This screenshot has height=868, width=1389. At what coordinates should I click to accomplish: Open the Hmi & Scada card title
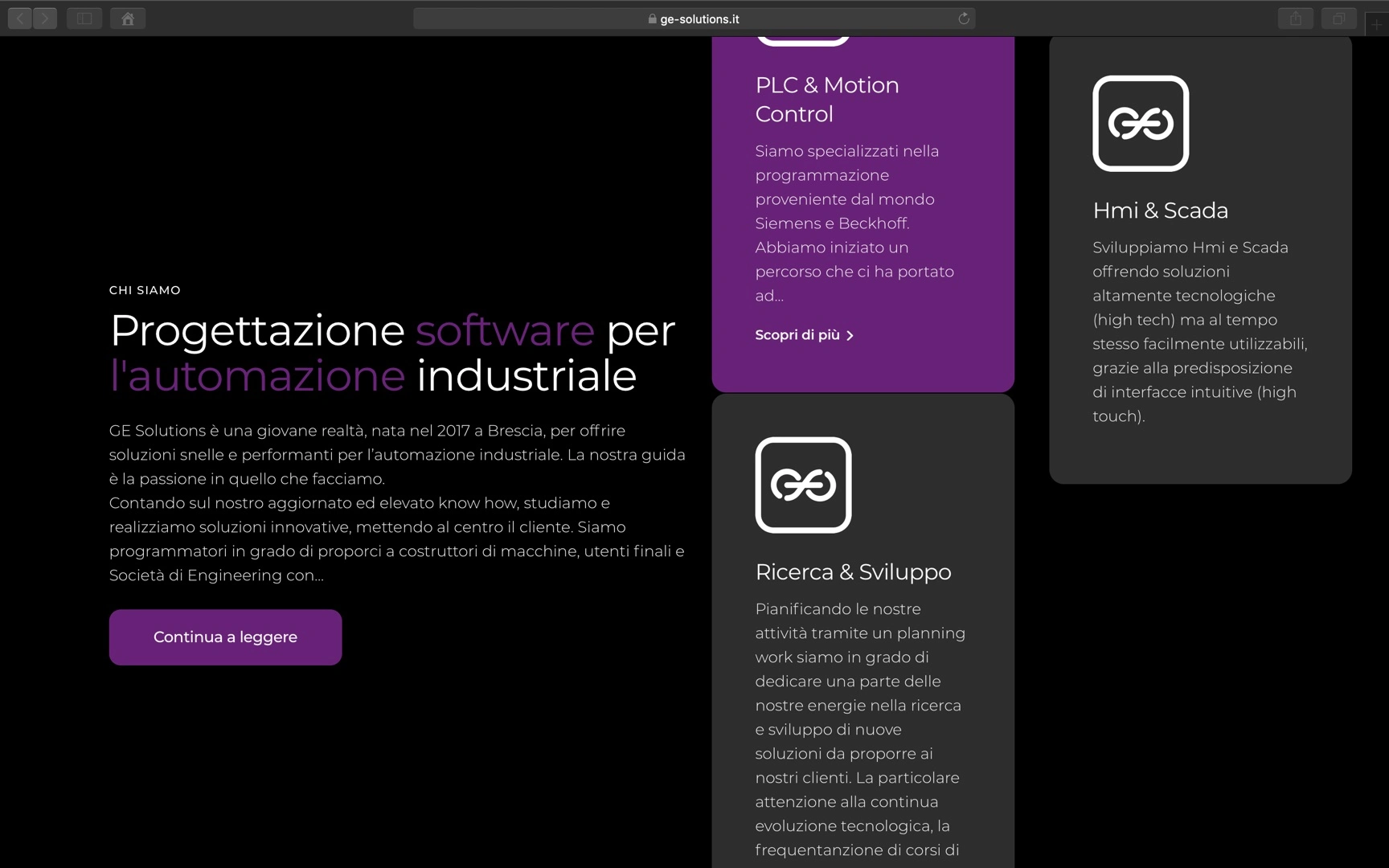[1160, 211]
